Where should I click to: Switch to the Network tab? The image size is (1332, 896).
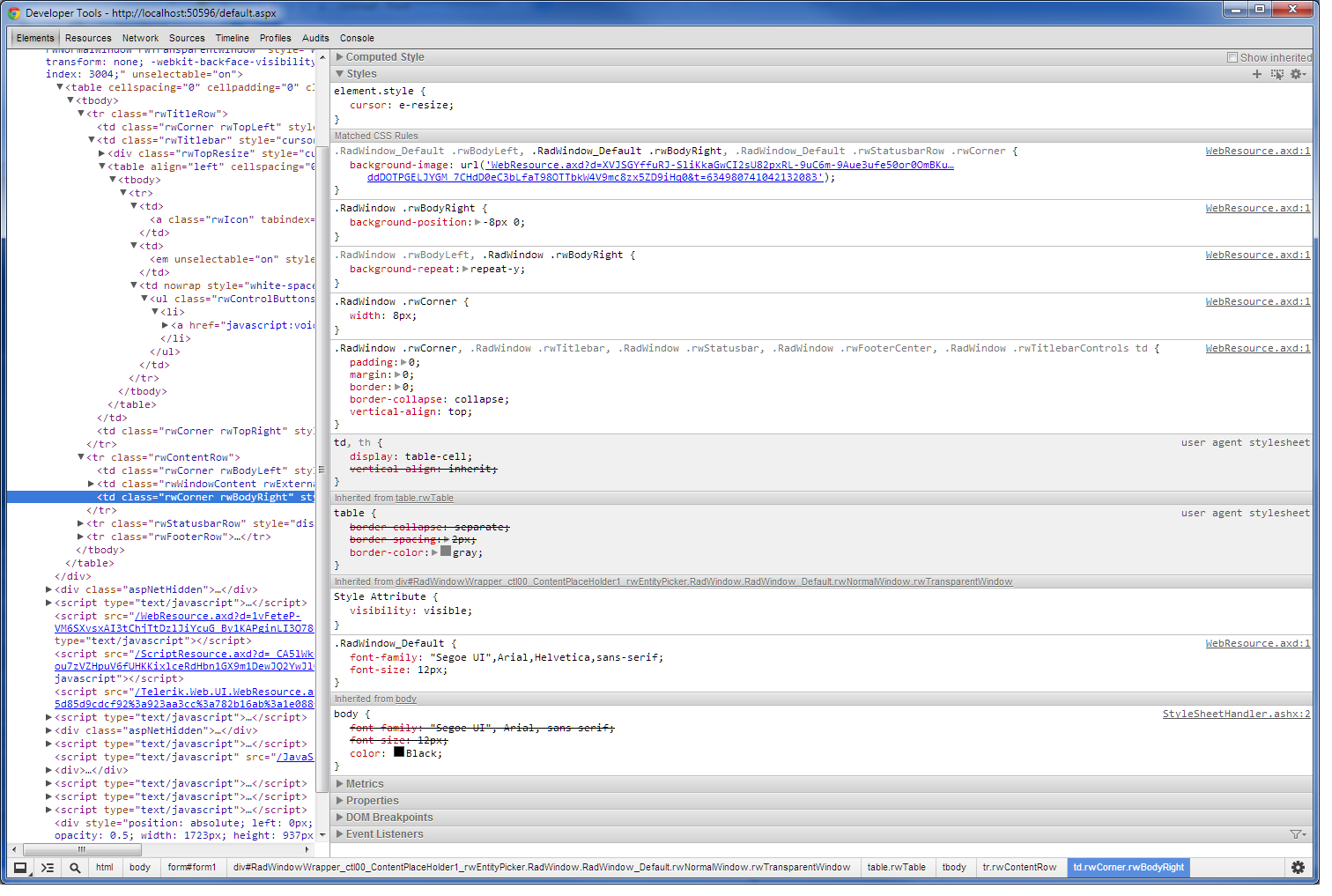(x=140, y=38)
